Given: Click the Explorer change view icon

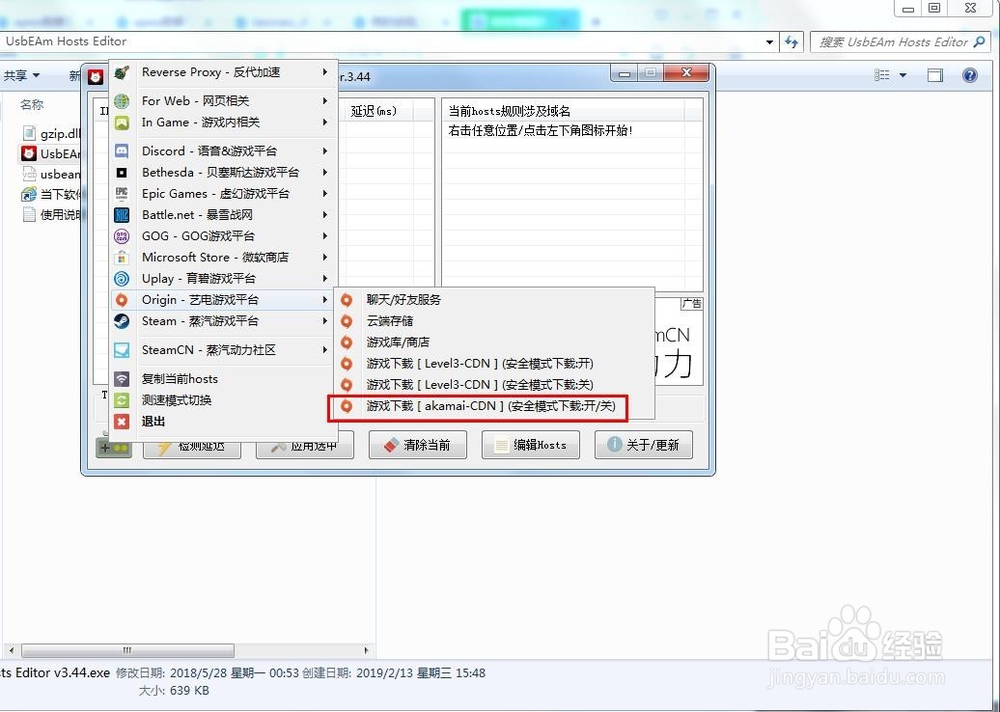Looking at the screenshot, I should tap(882, 75).
